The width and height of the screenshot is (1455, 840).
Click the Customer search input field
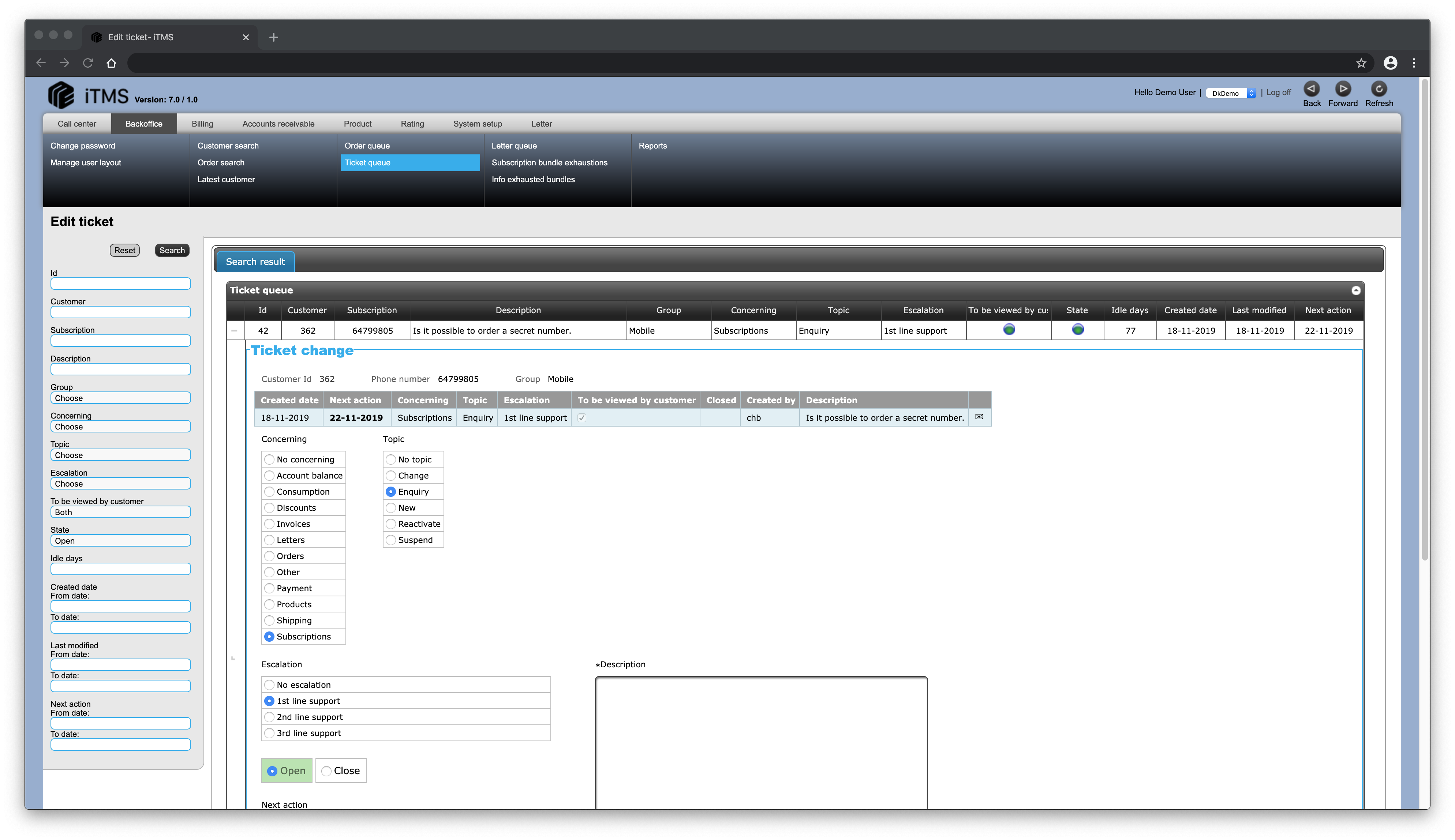tap(120, 312)
